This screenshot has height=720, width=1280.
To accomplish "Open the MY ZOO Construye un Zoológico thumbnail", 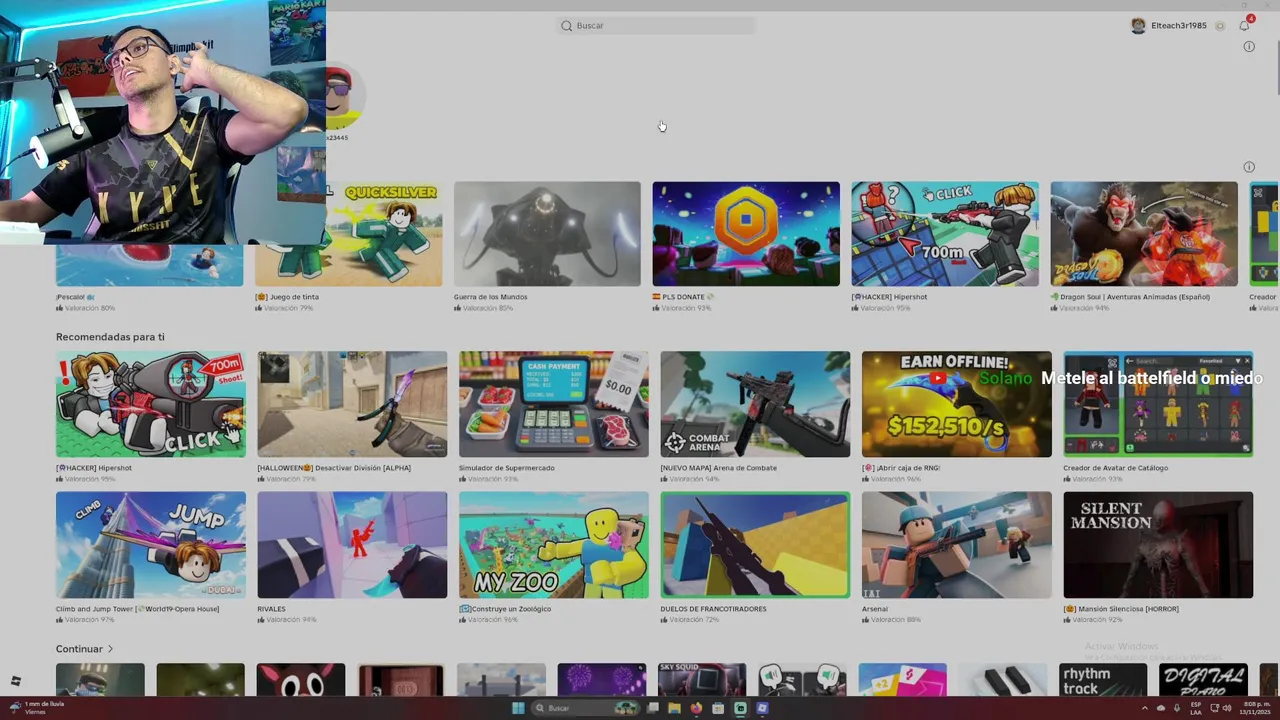I will click(554, 545).
